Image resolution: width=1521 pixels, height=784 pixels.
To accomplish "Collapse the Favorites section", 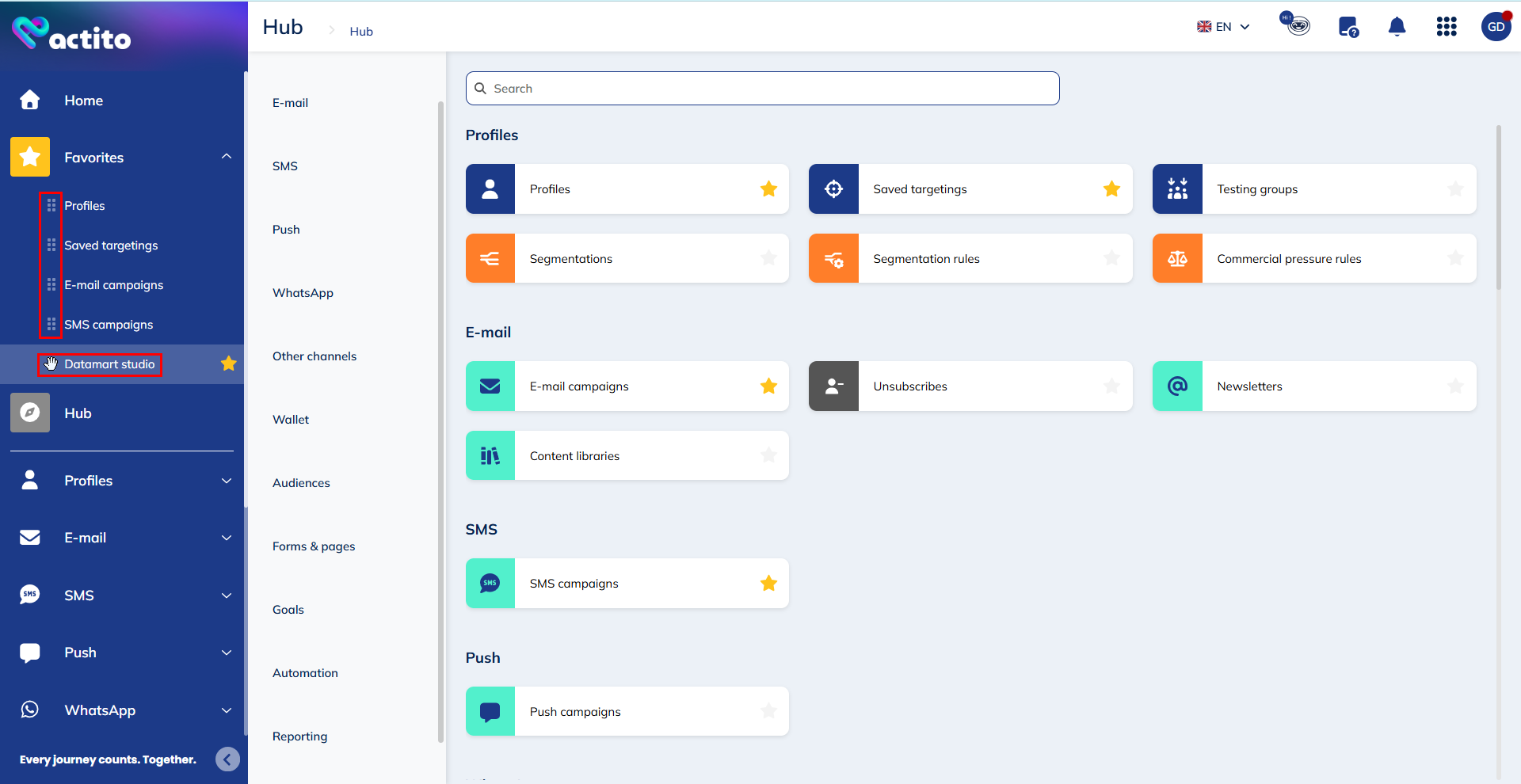I will click(227, 156).
